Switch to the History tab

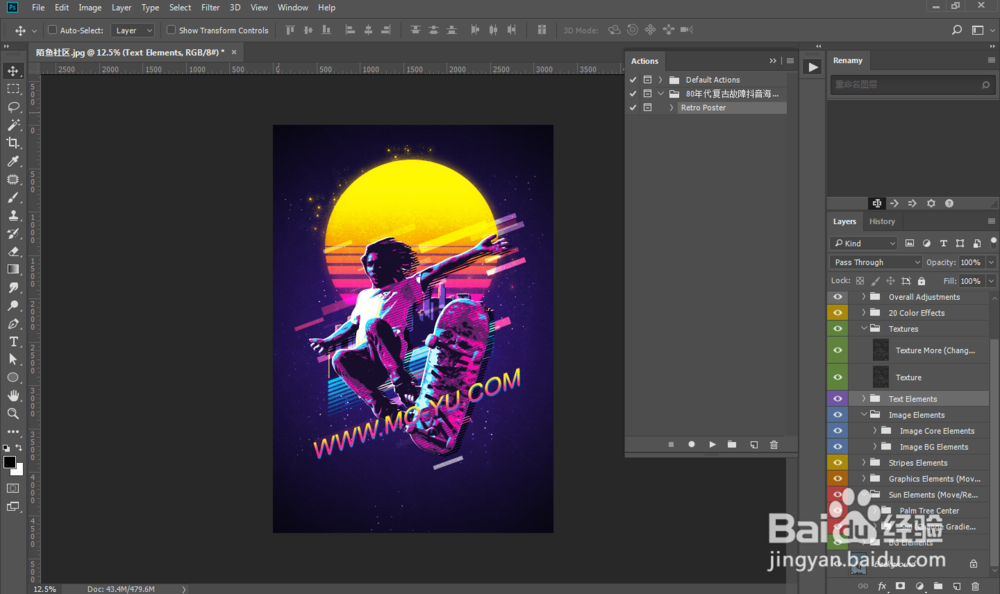[x=882, y=221]
